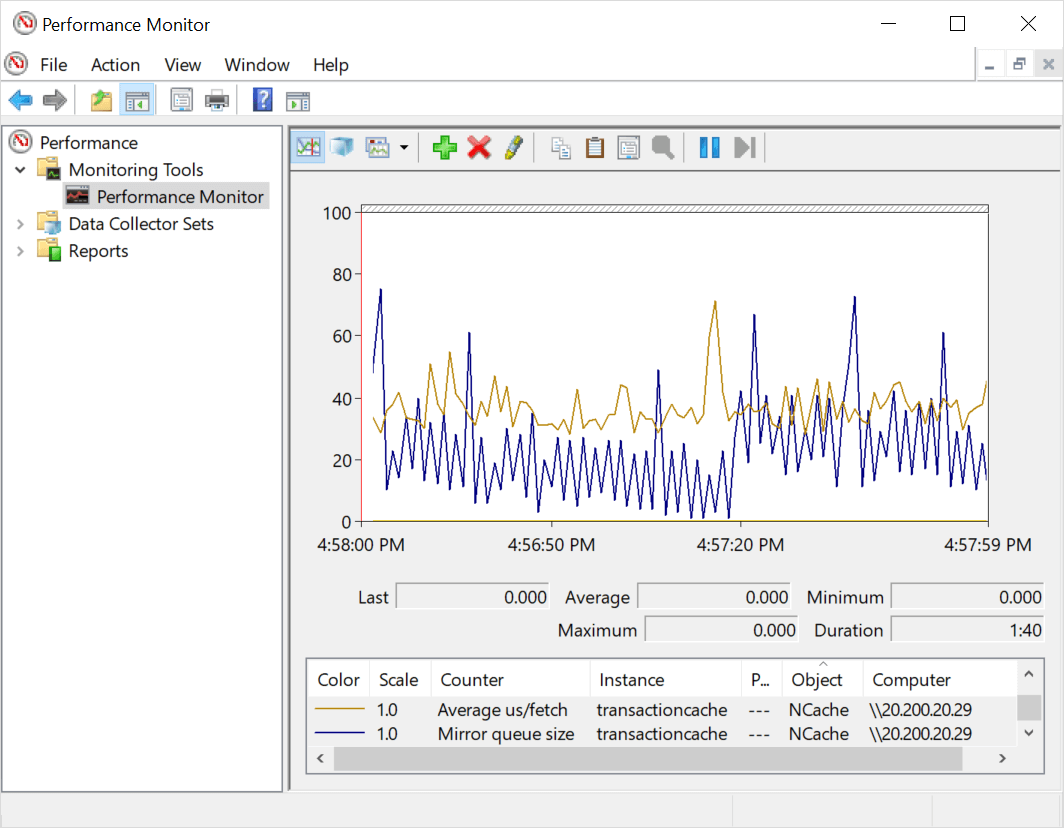Viewport: 1064px width, 828px height.
Task: Open the Action menu
Action: point(115,64)
